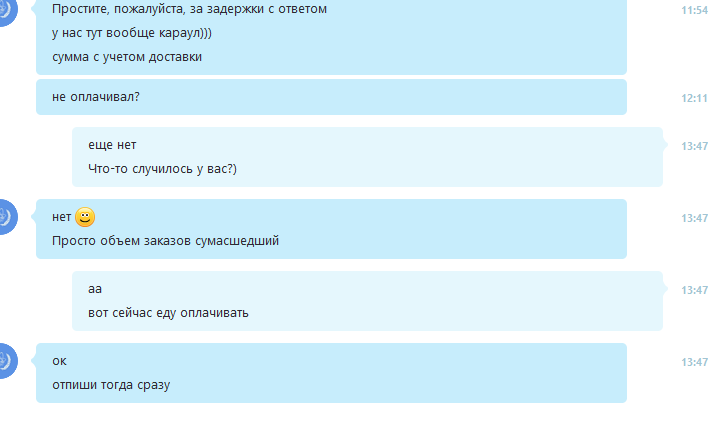Select the "вот сейчас еду оплачивать" message
Screen dimensions: 722x428
tap(168, 313)
